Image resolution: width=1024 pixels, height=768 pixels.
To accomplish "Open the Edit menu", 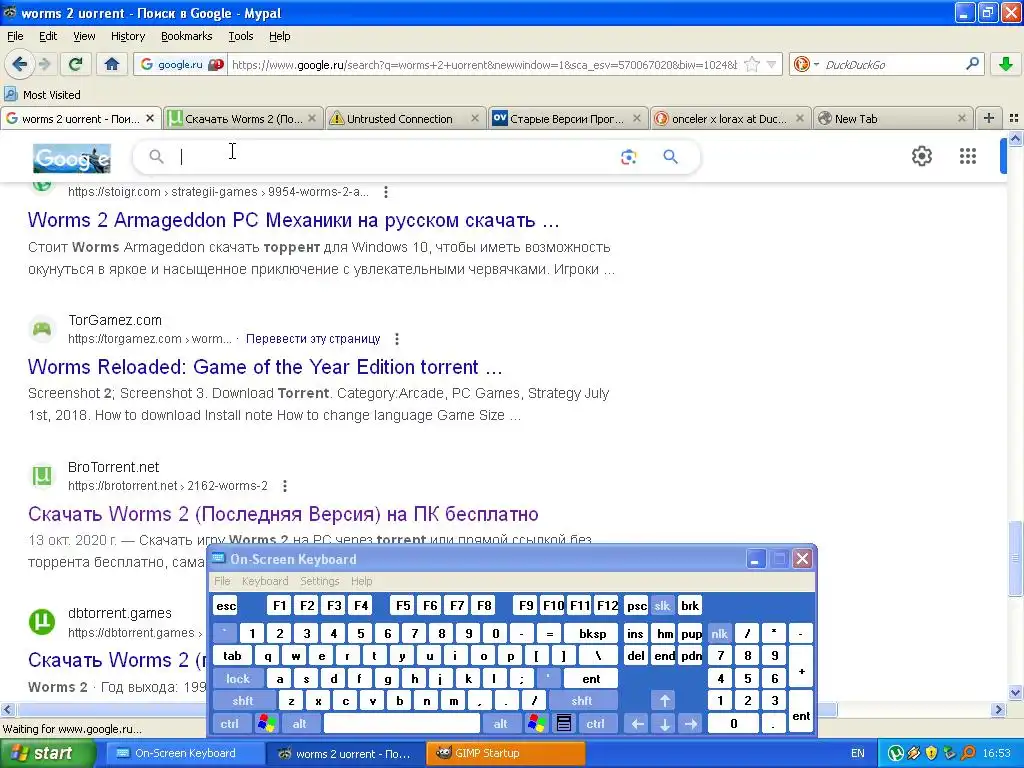I will point(48,36).
